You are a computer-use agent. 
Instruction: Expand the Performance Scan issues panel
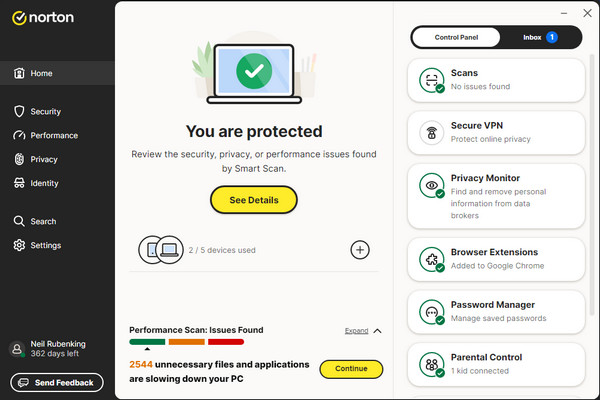[356, 330]
